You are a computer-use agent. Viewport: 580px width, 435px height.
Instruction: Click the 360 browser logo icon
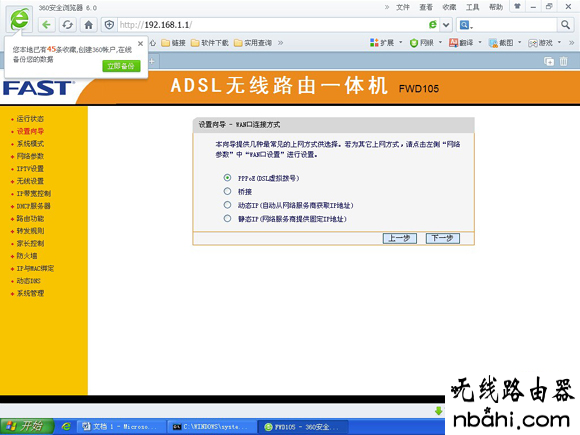click(19, 19)
